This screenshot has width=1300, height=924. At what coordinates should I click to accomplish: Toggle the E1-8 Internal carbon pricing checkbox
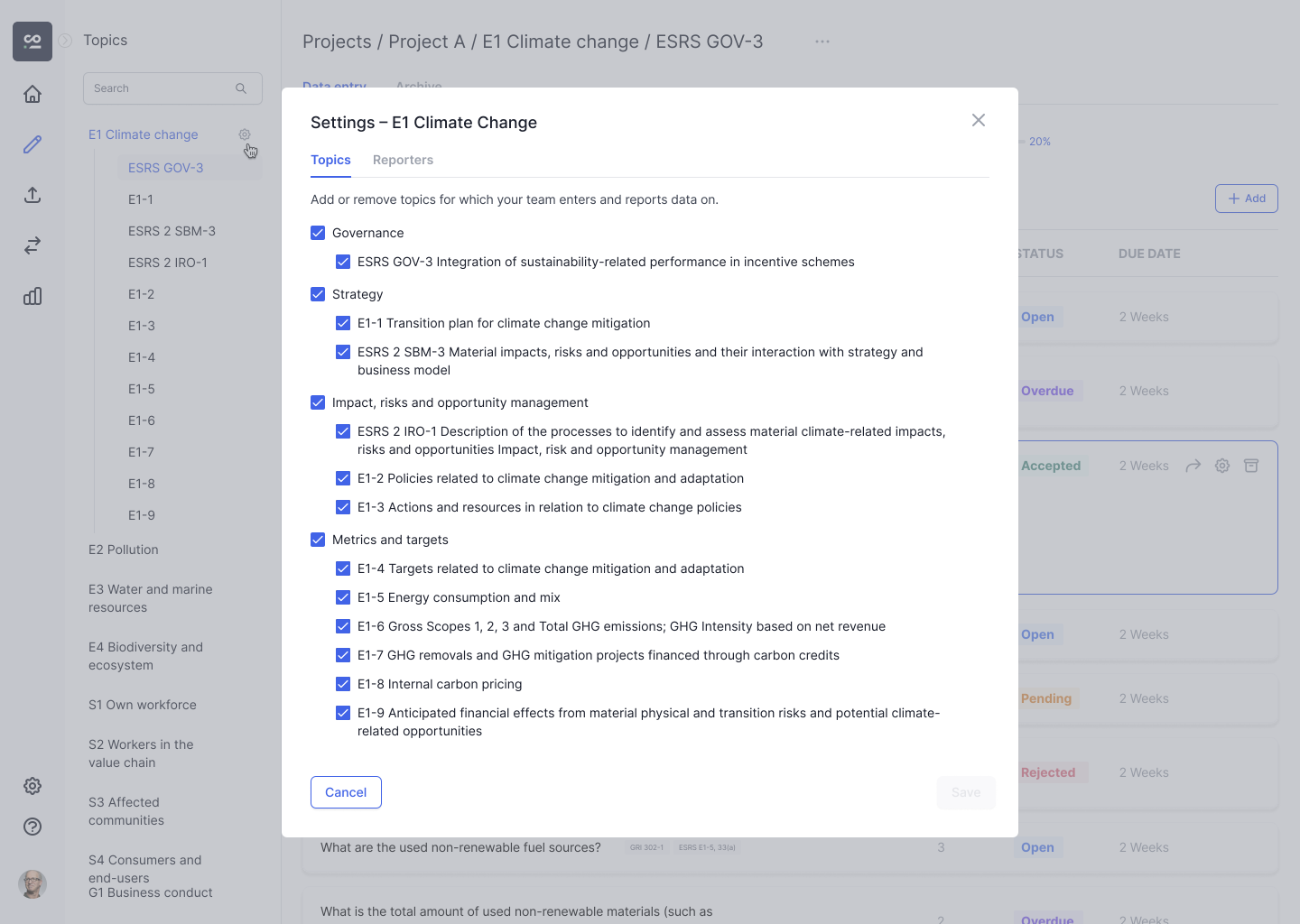343,684
